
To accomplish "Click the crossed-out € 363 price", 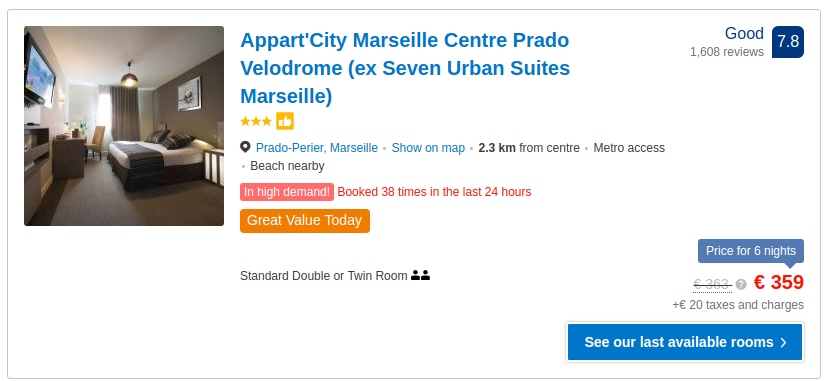I will [712, 285].
